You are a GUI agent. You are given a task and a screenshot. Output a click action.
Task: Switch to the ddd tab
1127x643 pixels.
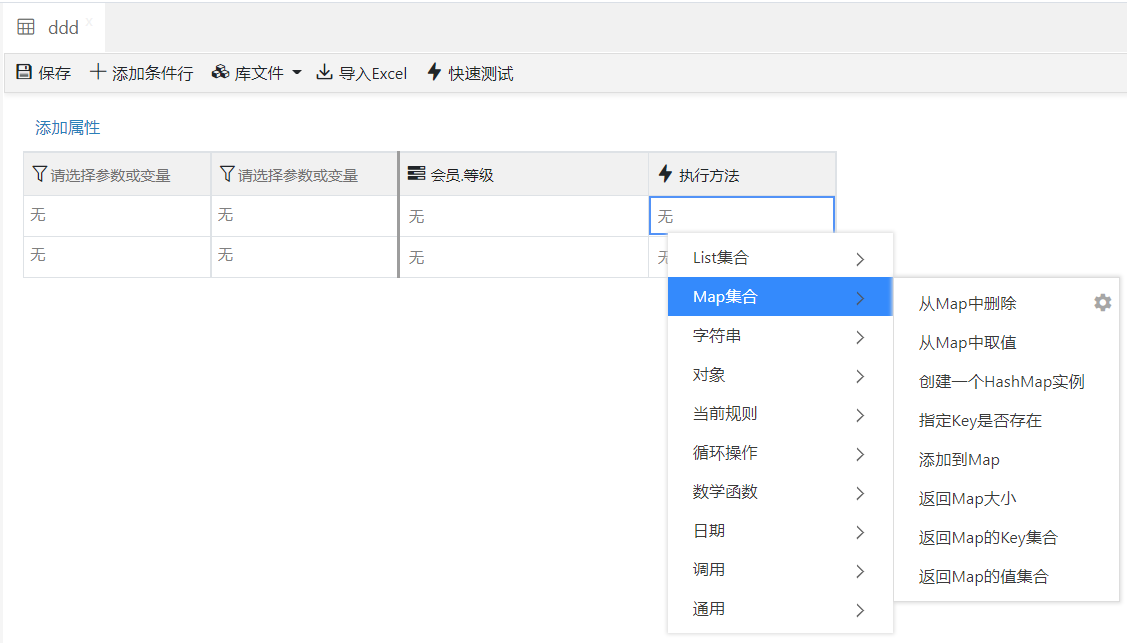(62, 28)
